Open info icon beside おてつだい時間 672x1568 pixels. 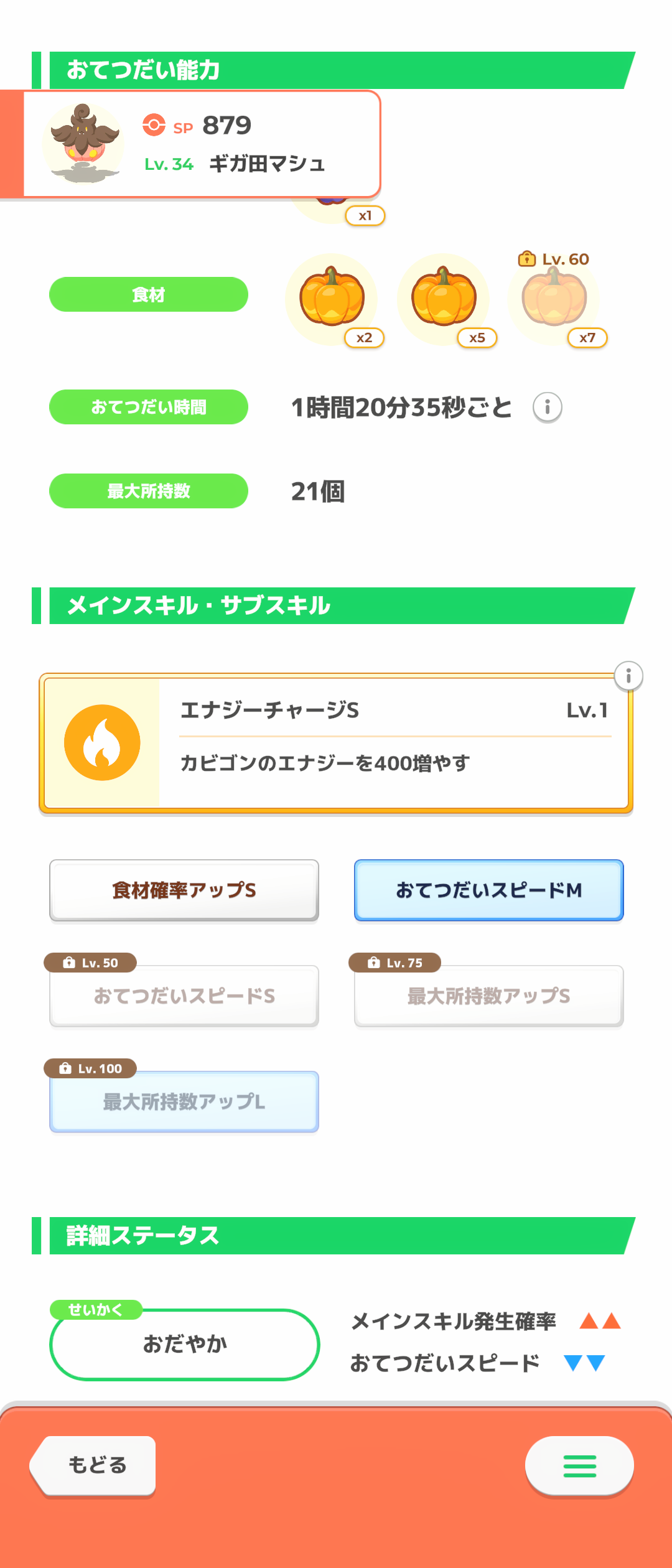548,408
